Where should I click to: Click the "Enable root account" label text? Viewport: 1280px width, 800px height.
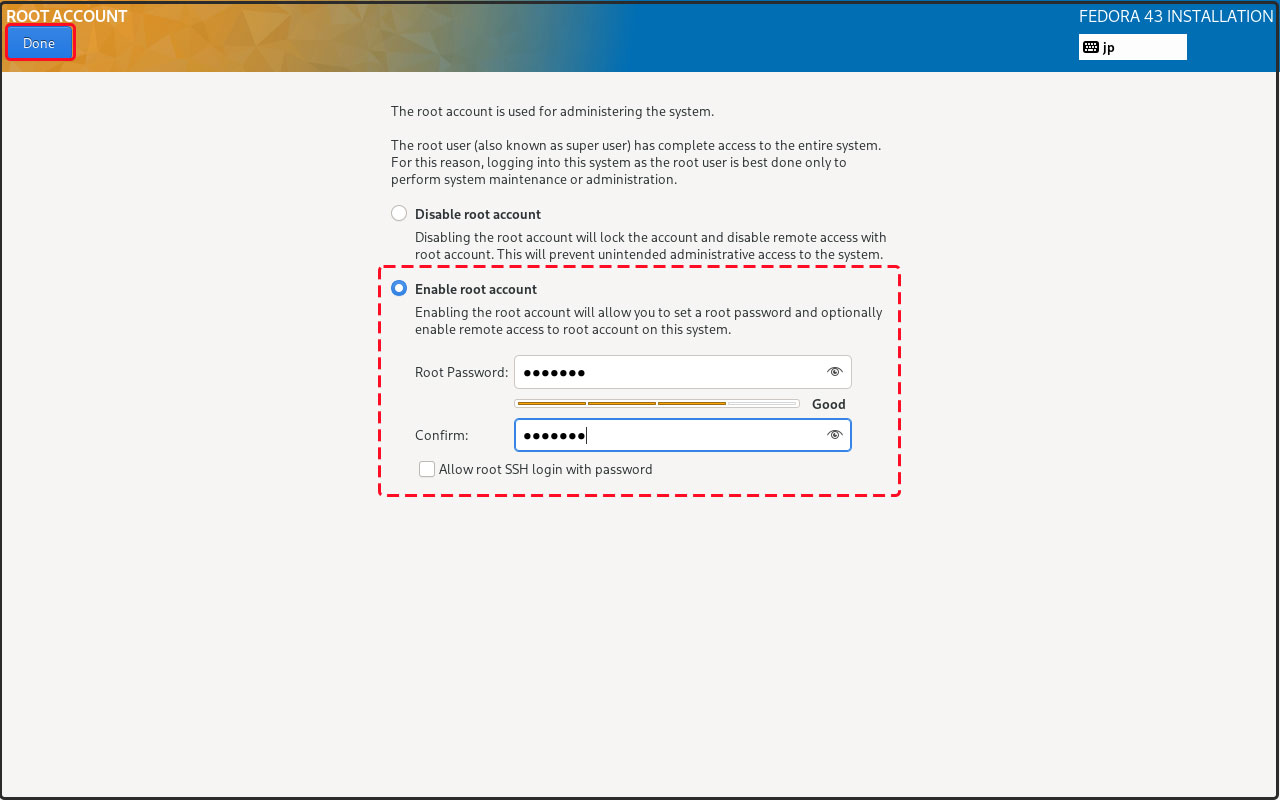tap(475, 289)
